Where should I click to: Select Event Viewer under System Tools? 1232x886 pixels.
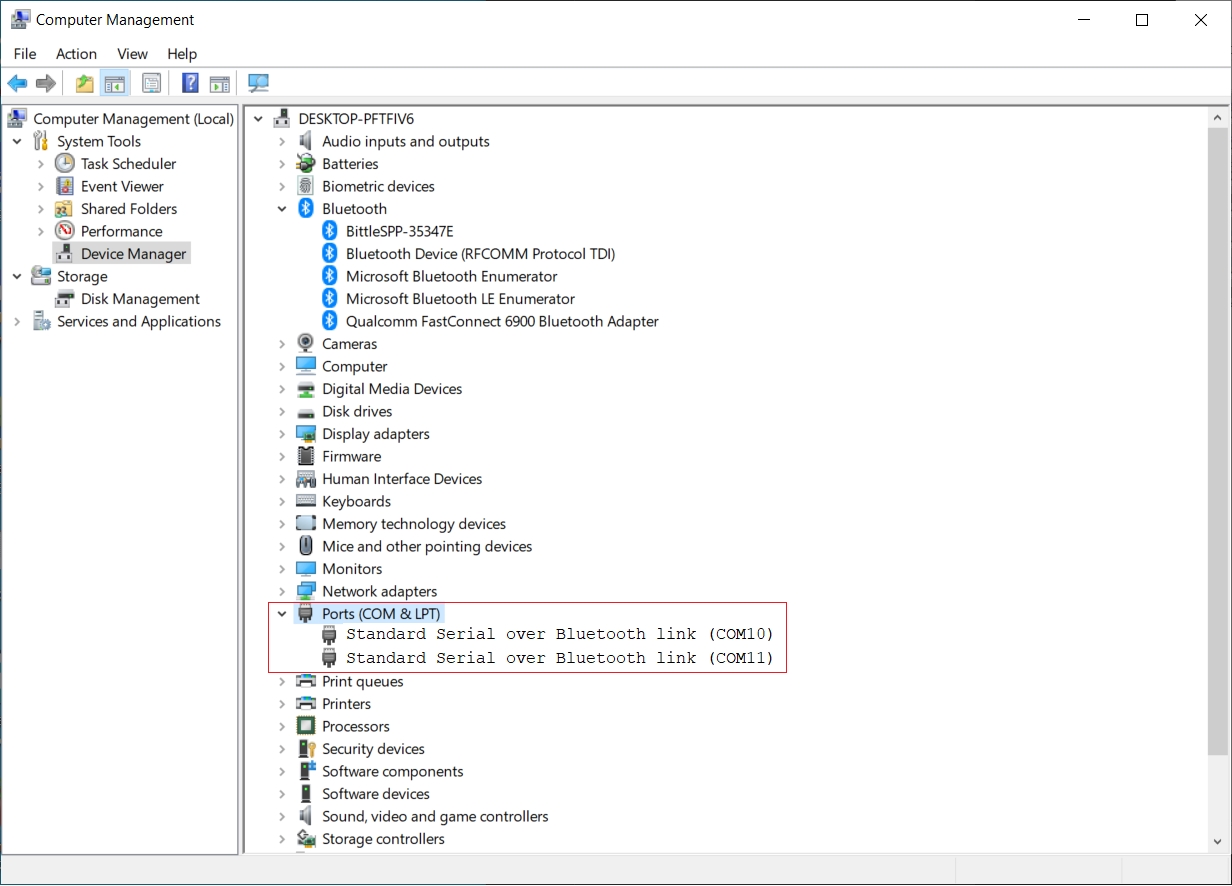[x=122, y=187]
